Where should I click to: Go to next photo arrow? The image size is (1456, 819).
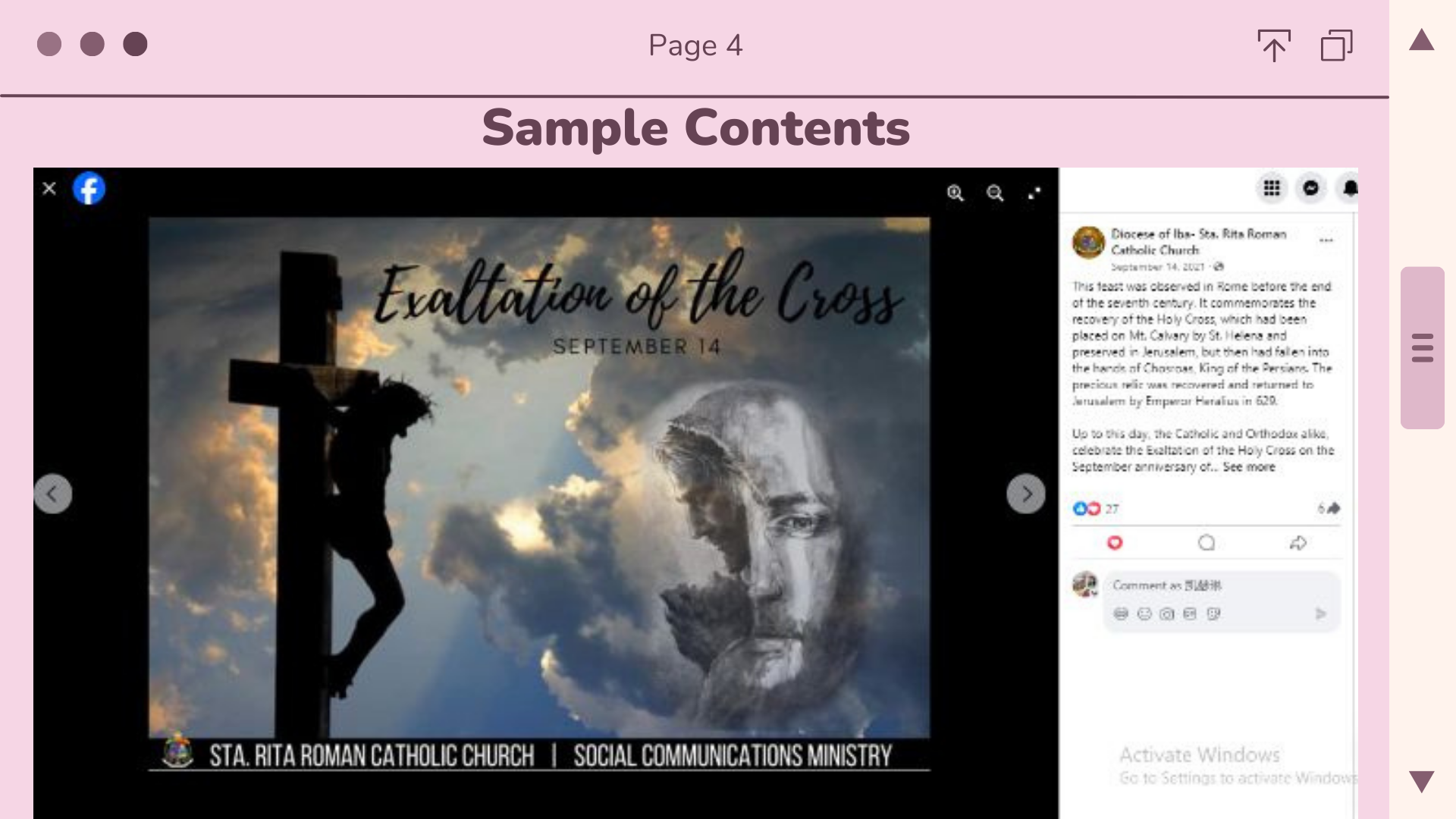(1026, 494)
